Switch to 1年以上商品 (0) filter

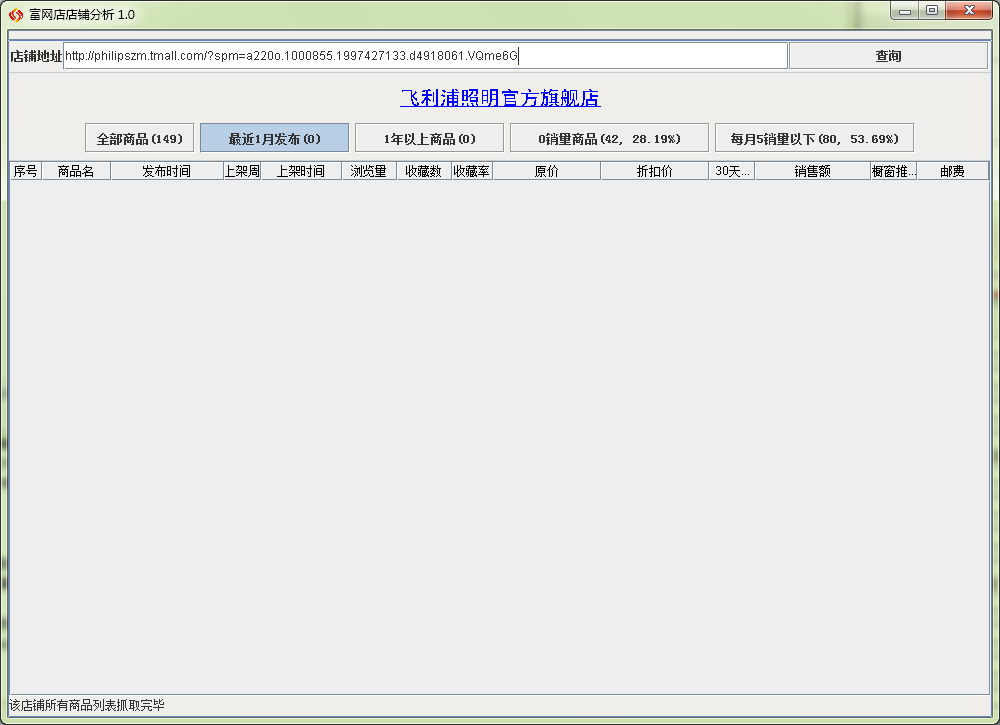coord(429,138)
